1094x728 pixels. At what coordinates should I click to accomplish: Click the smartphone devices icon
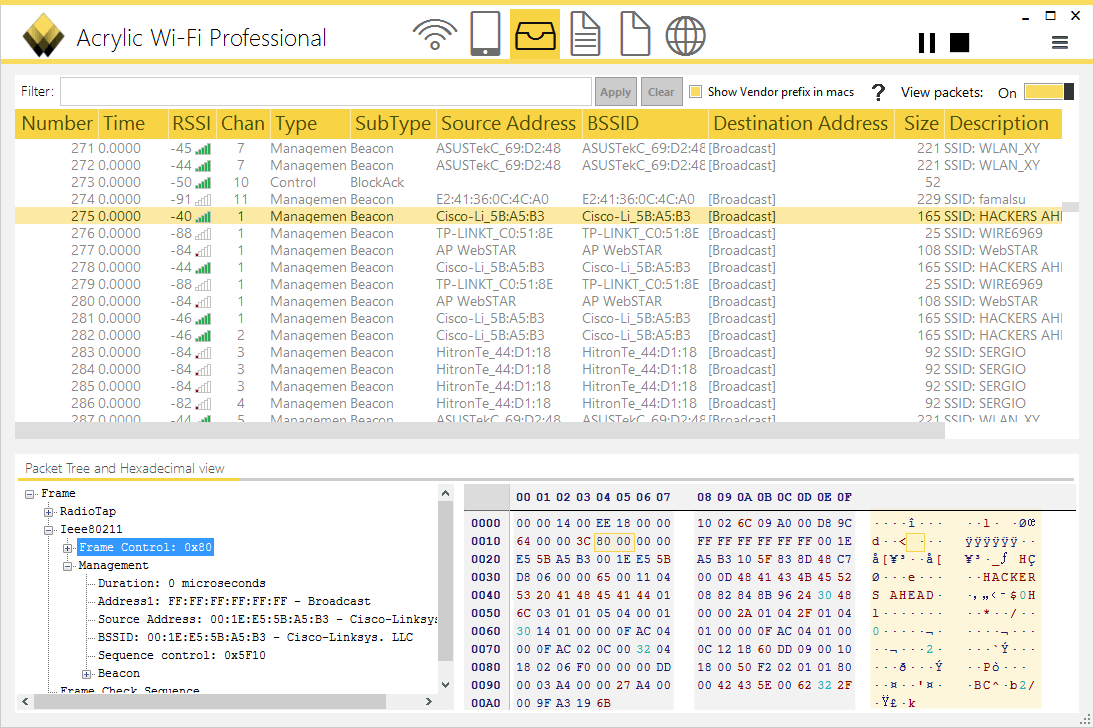(x=485, y=35)
